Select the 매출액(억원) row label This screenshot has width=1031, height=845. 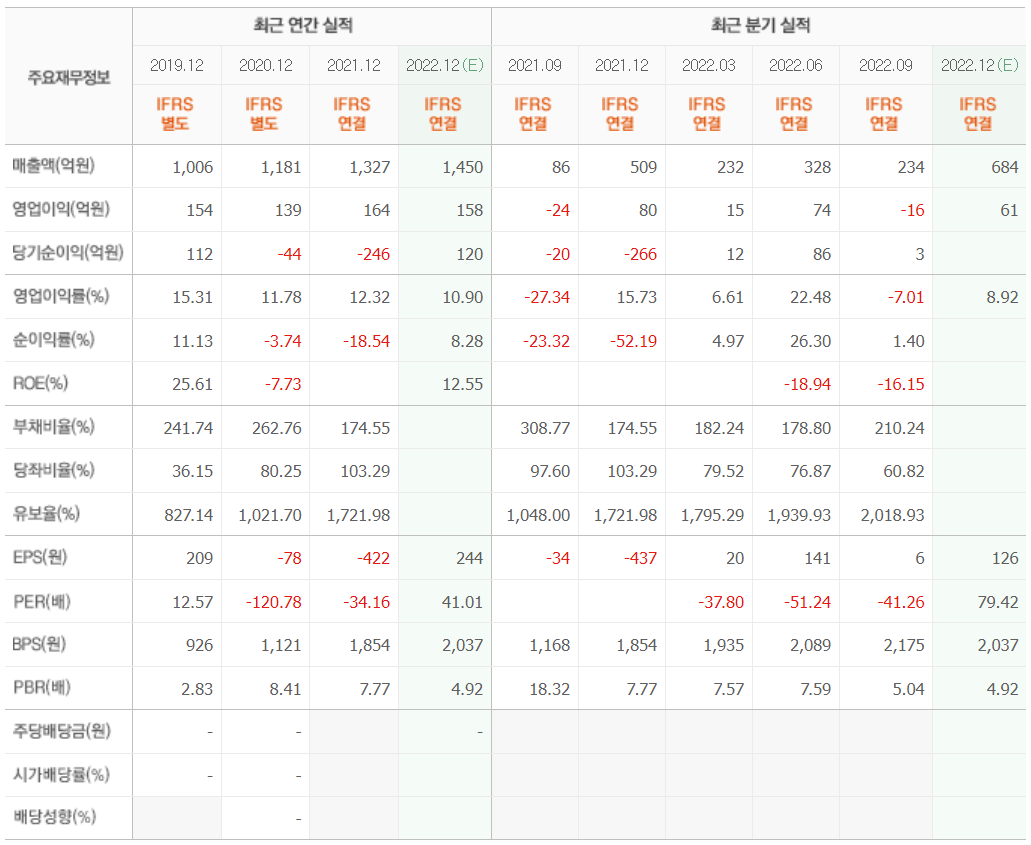coord(53,165)
